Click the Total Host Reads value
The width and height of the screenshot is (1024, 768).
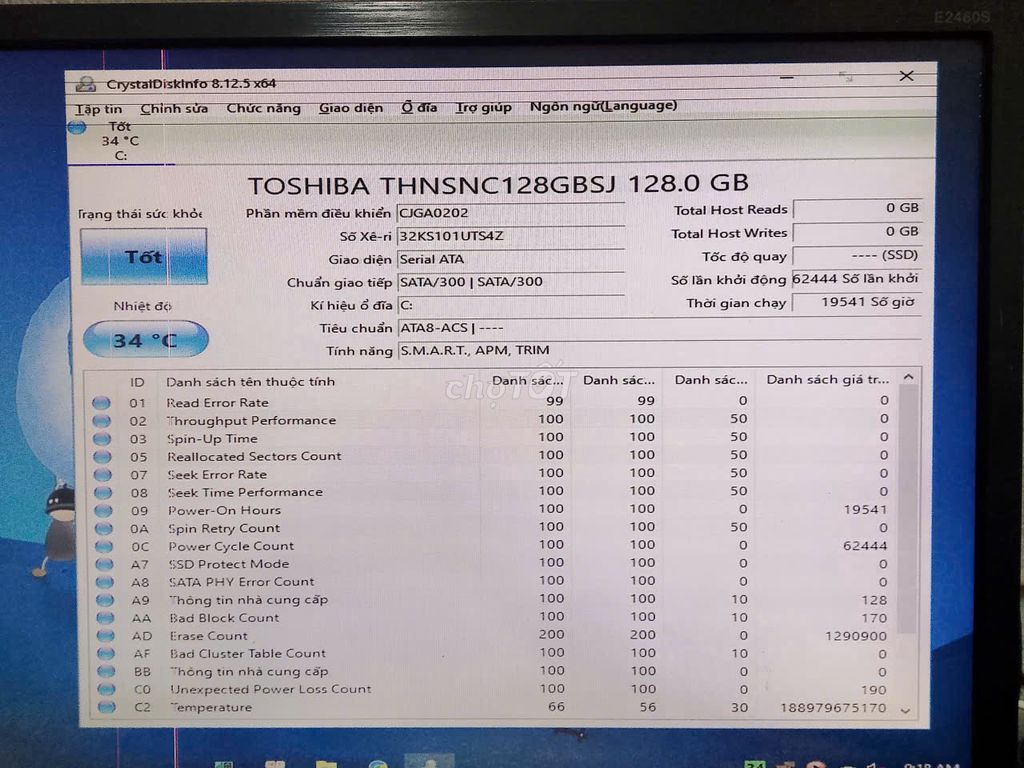857,208
